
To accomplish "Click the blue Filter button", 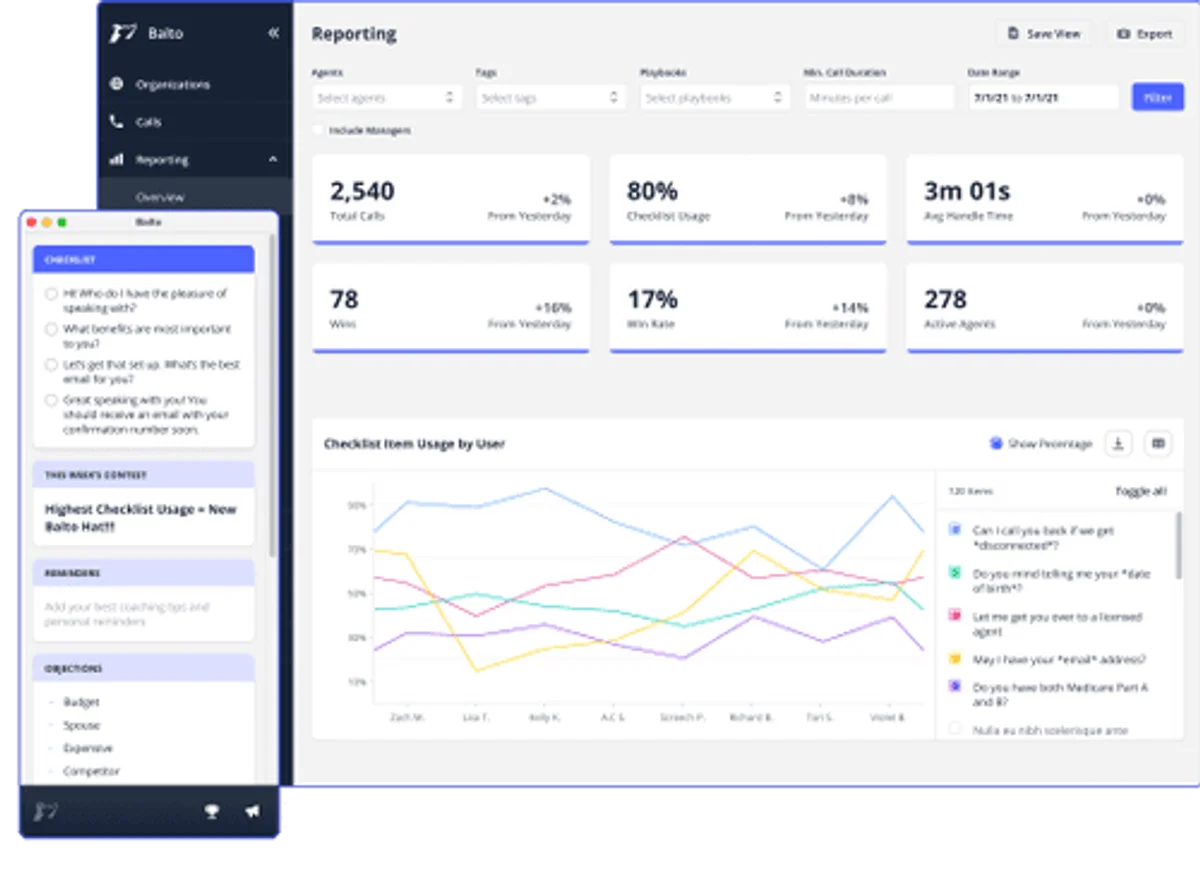I will [1157, 97].
